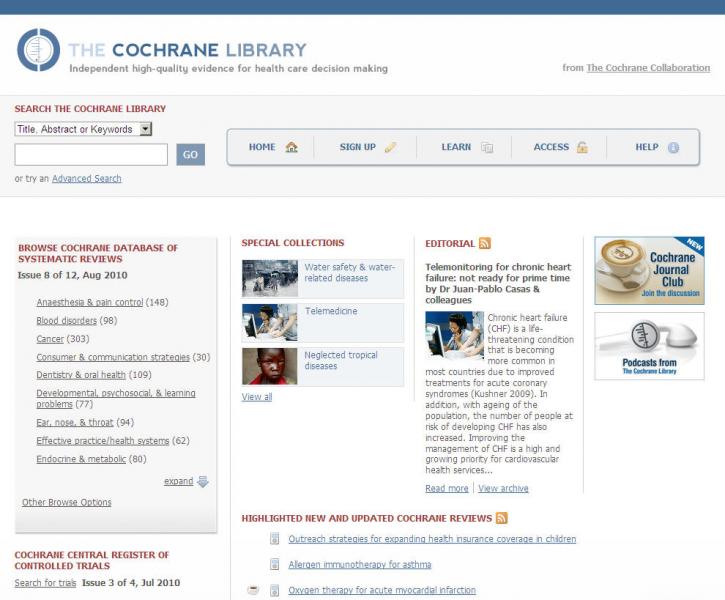
Task: Open Oxygen therapy for acute myocardial infarction
Action: 382,590
